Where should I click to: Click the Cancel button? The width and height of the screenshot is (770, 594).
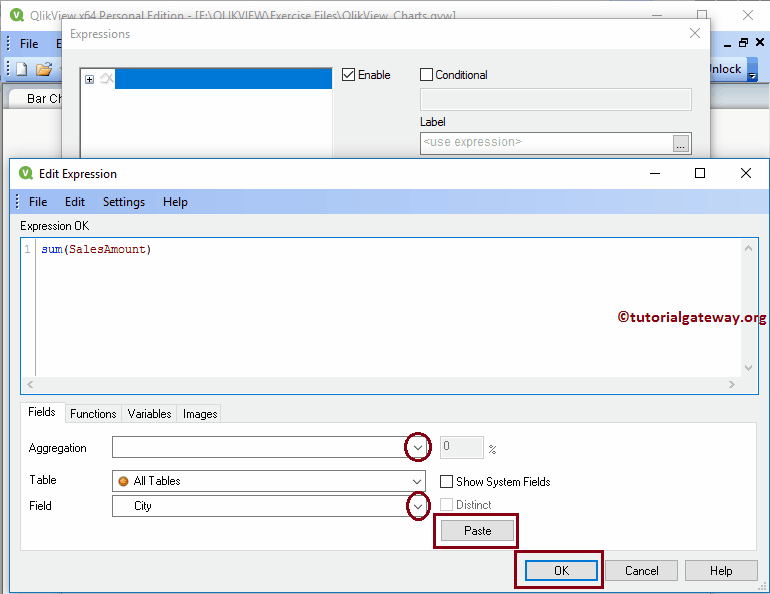coord(641,570)
